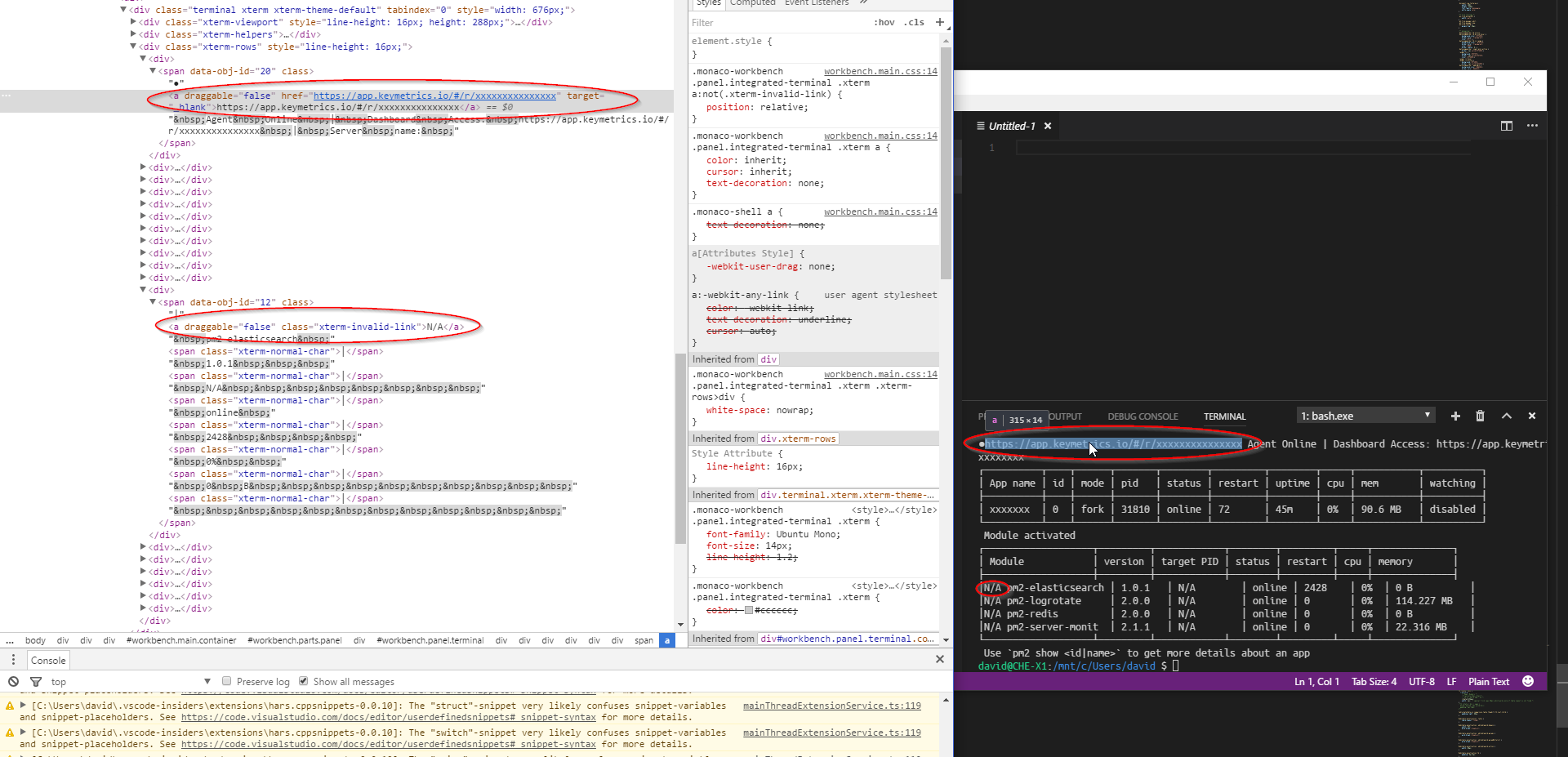Kill the terminal using trash icon
The image size is (1568, 757).
click(1480, 416)
